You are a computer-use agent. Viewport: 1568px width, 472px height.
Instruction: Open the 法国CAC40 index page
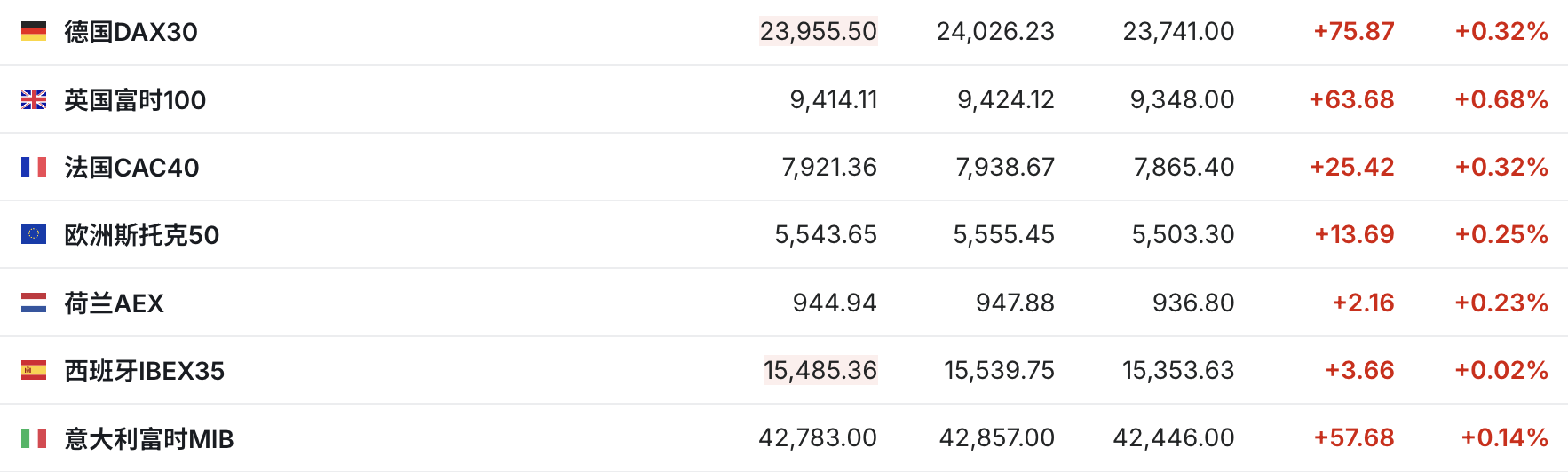click(x=131, y=168)
